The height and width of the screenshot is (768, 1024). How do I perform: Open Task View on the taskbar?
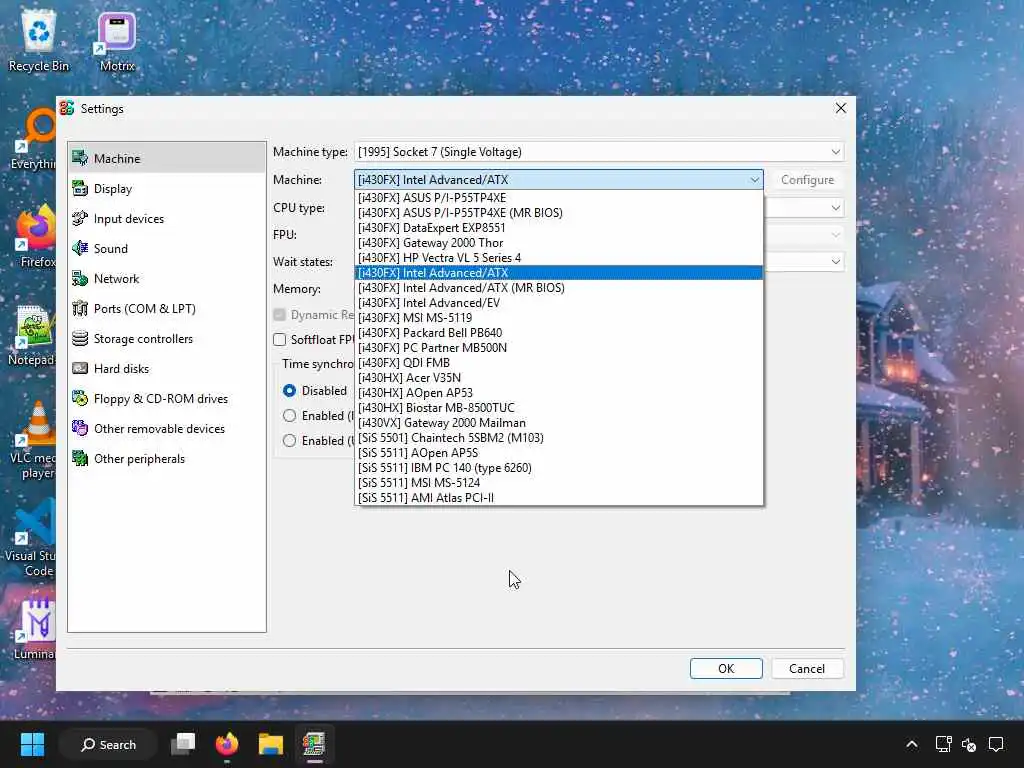183,744
